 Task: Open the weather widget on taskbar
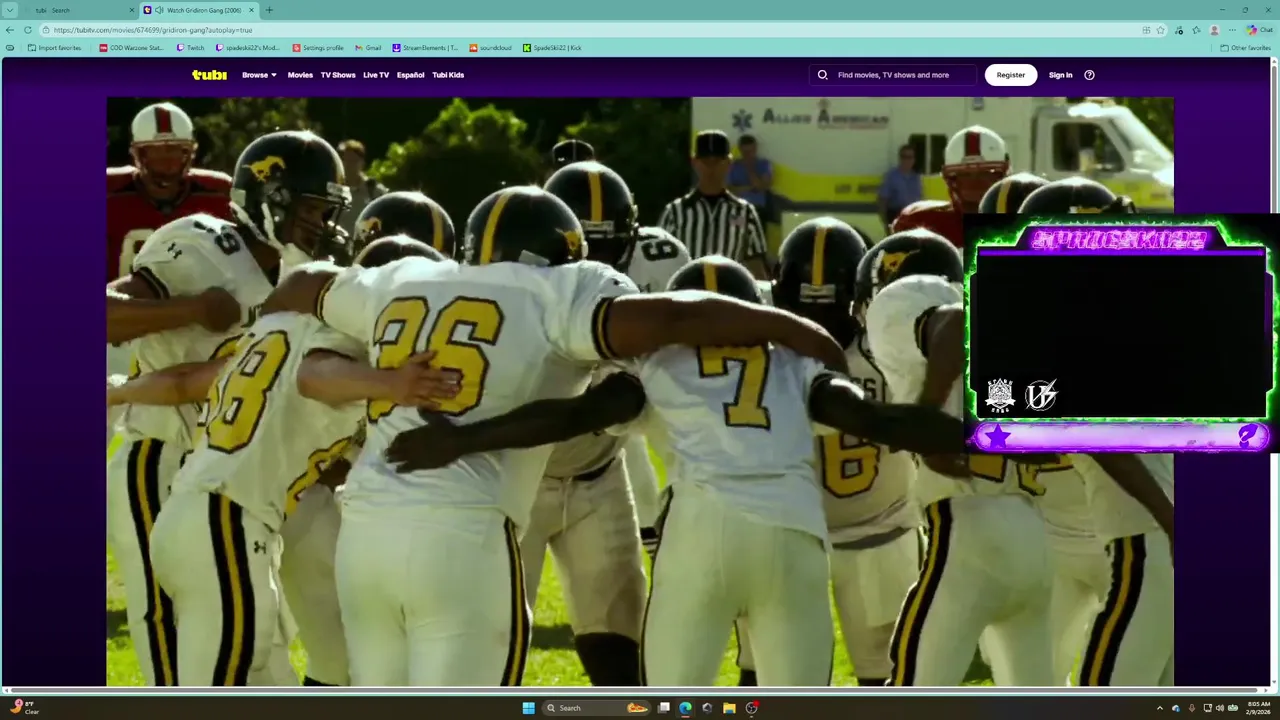[x=25, y=707]
